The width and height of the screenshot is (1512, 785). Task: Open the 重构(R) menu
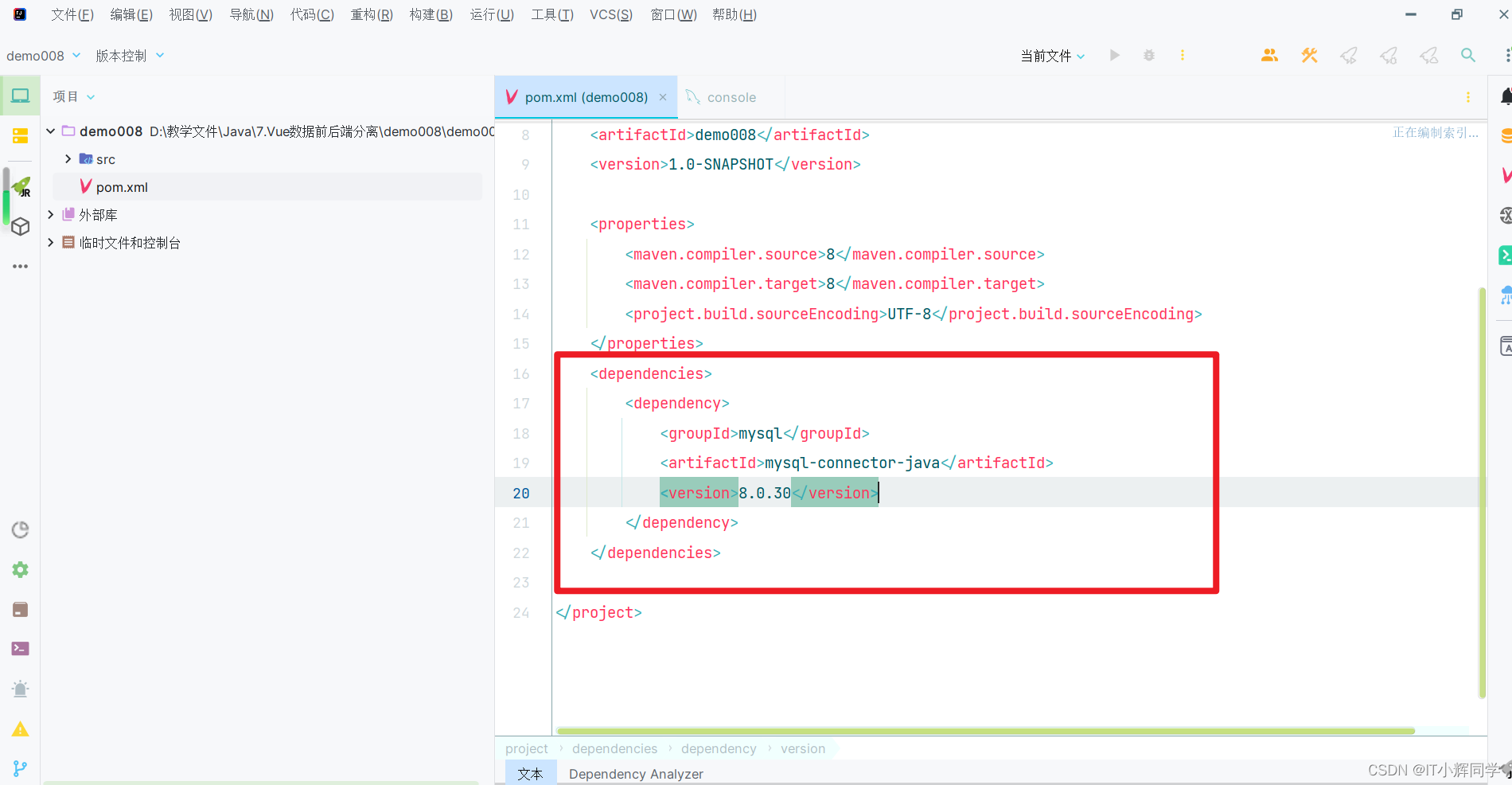click(x=372, y=15)
